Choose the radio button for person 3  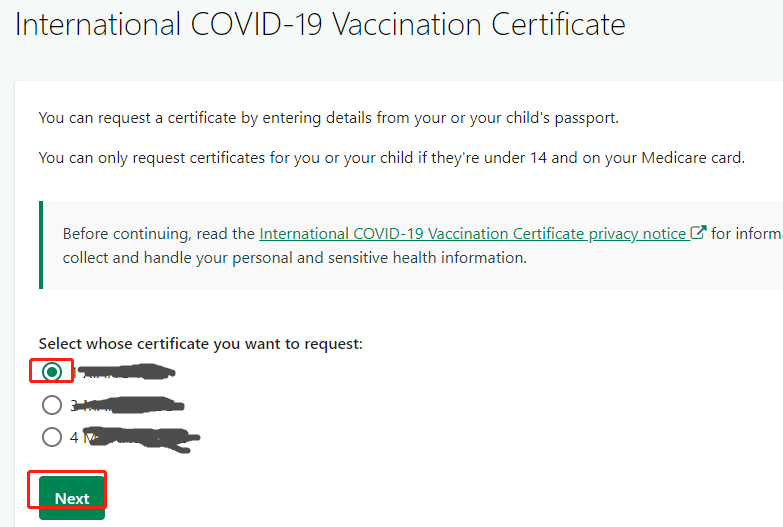pyautogui.click(x=52, y=405)
